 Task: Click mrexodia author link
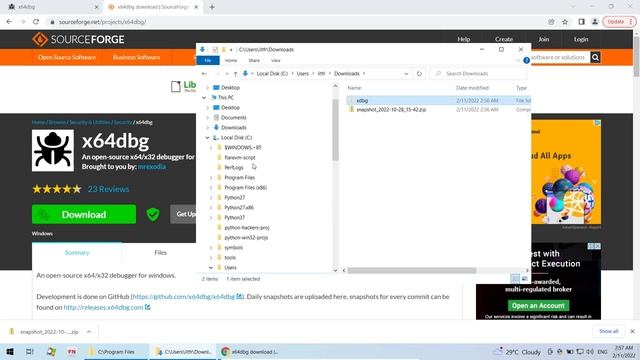click(152, 167)
